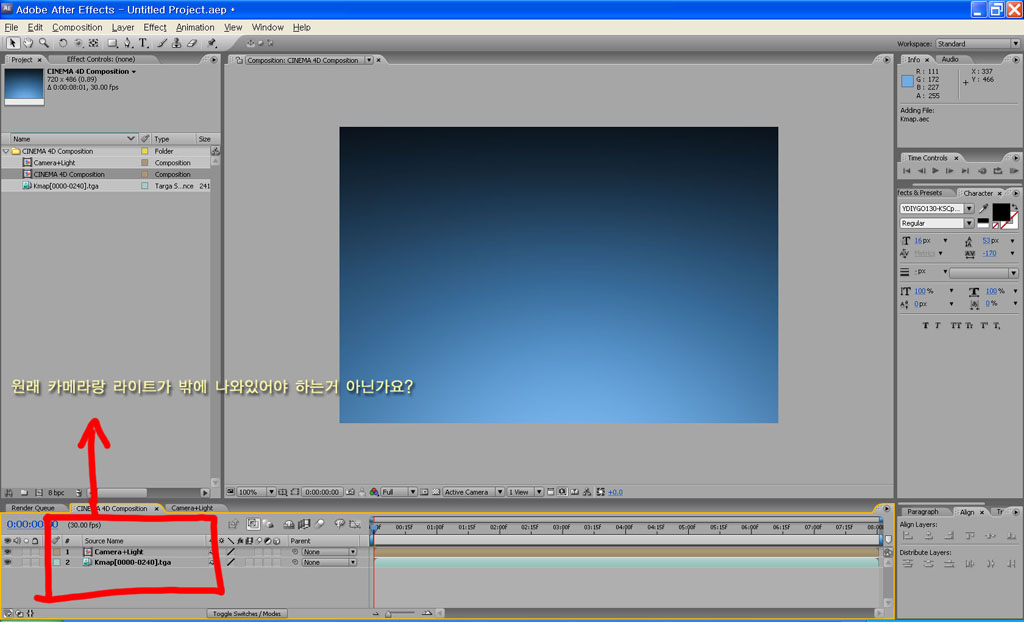Image resolution: width=1024 pixels, height=622 pixels.
Task: Open the 1 View layout dropdown
Action: coord(525,492)
